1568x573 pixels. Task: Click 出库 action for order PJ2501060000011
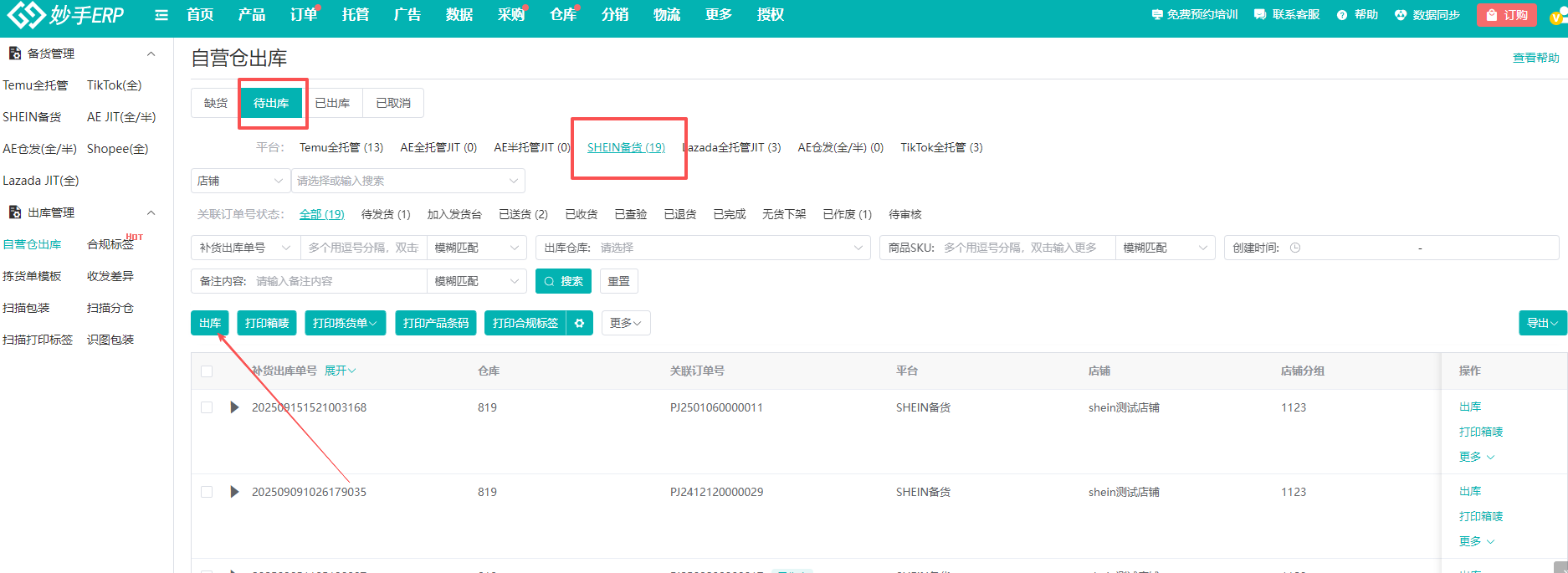point(1470,407)
